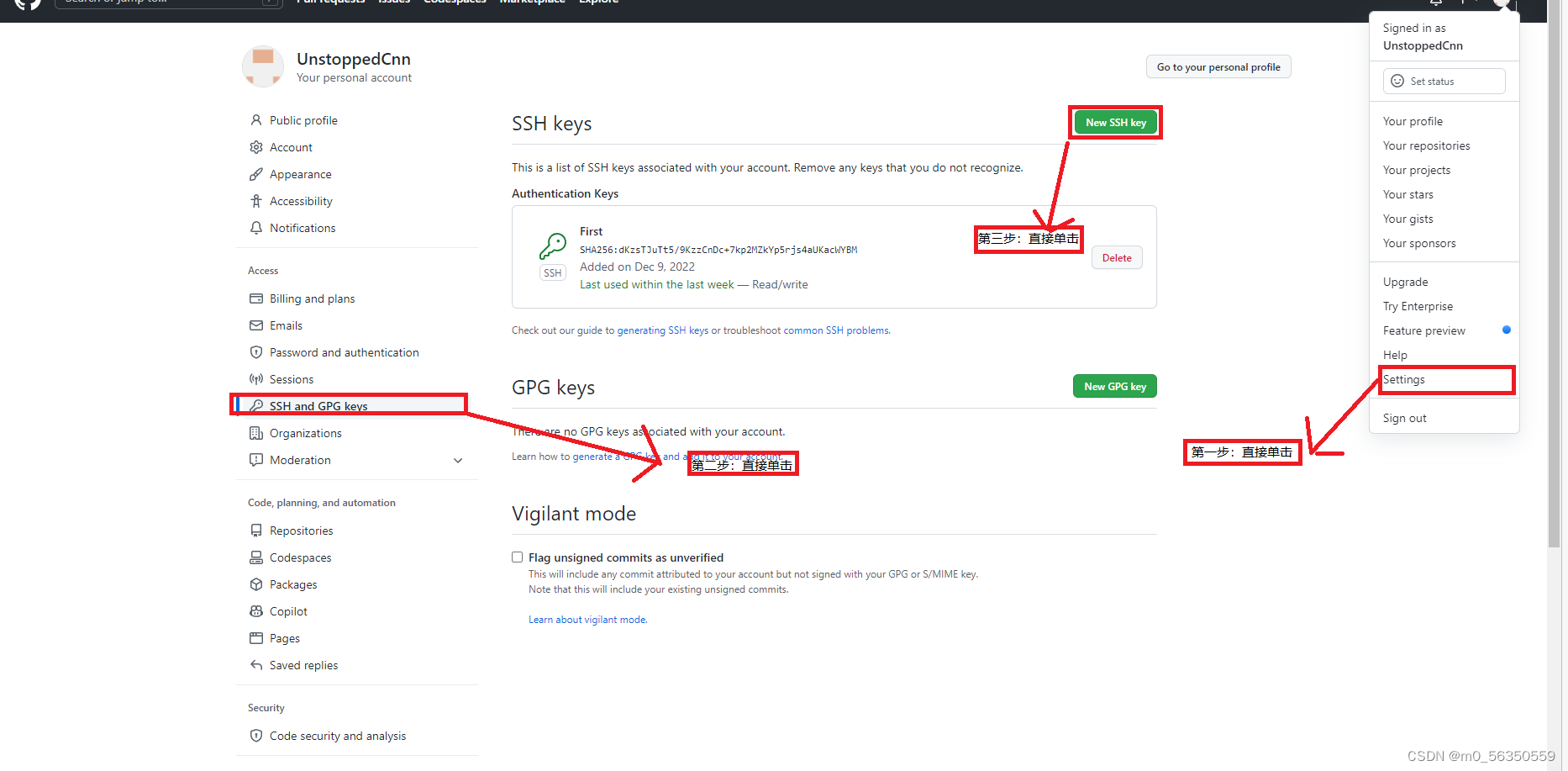Click the Notifications bell icon in sidebar
The height and width of the screenshot is (771, 1568).
(256, 228)
